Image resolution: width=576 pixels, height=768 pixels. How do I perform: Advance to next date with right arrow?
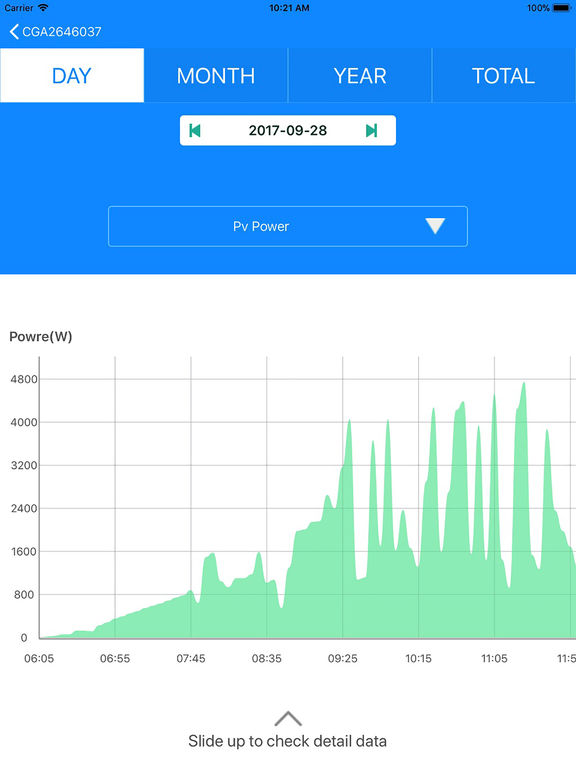371,131
